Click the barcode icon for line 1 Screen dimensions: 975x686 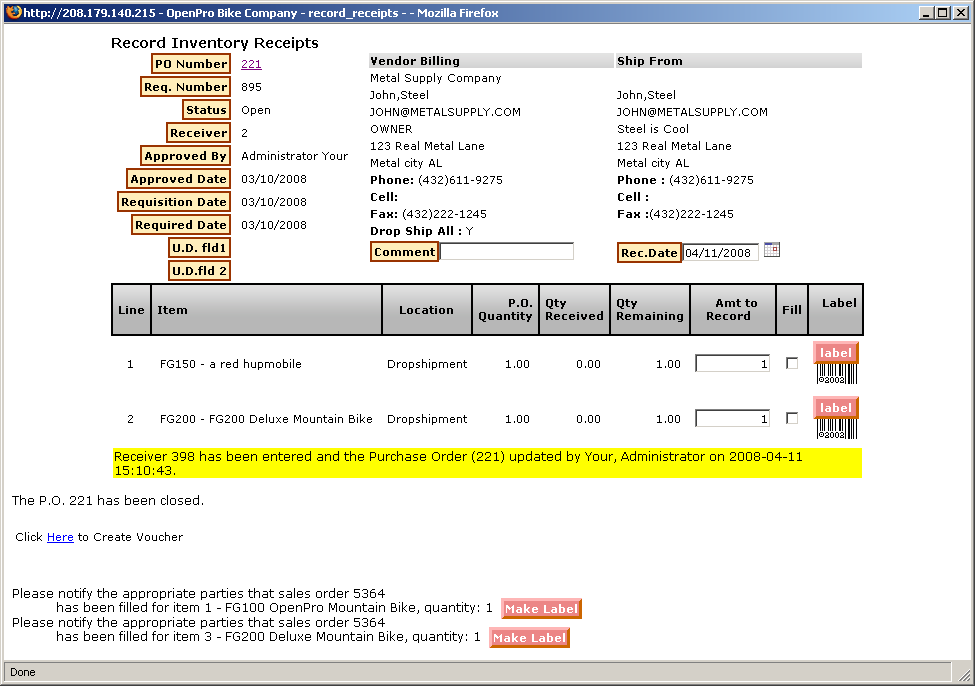click(x=836, y=374)
